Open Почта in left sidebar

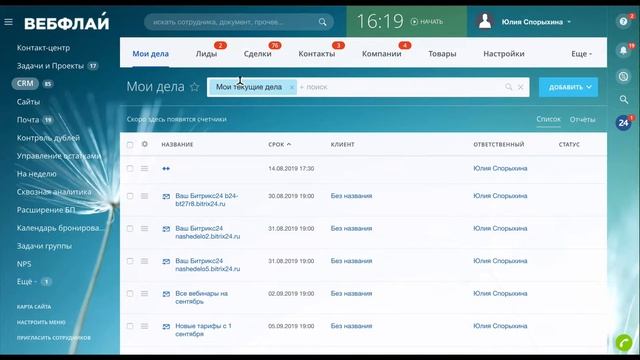[28, 120]
